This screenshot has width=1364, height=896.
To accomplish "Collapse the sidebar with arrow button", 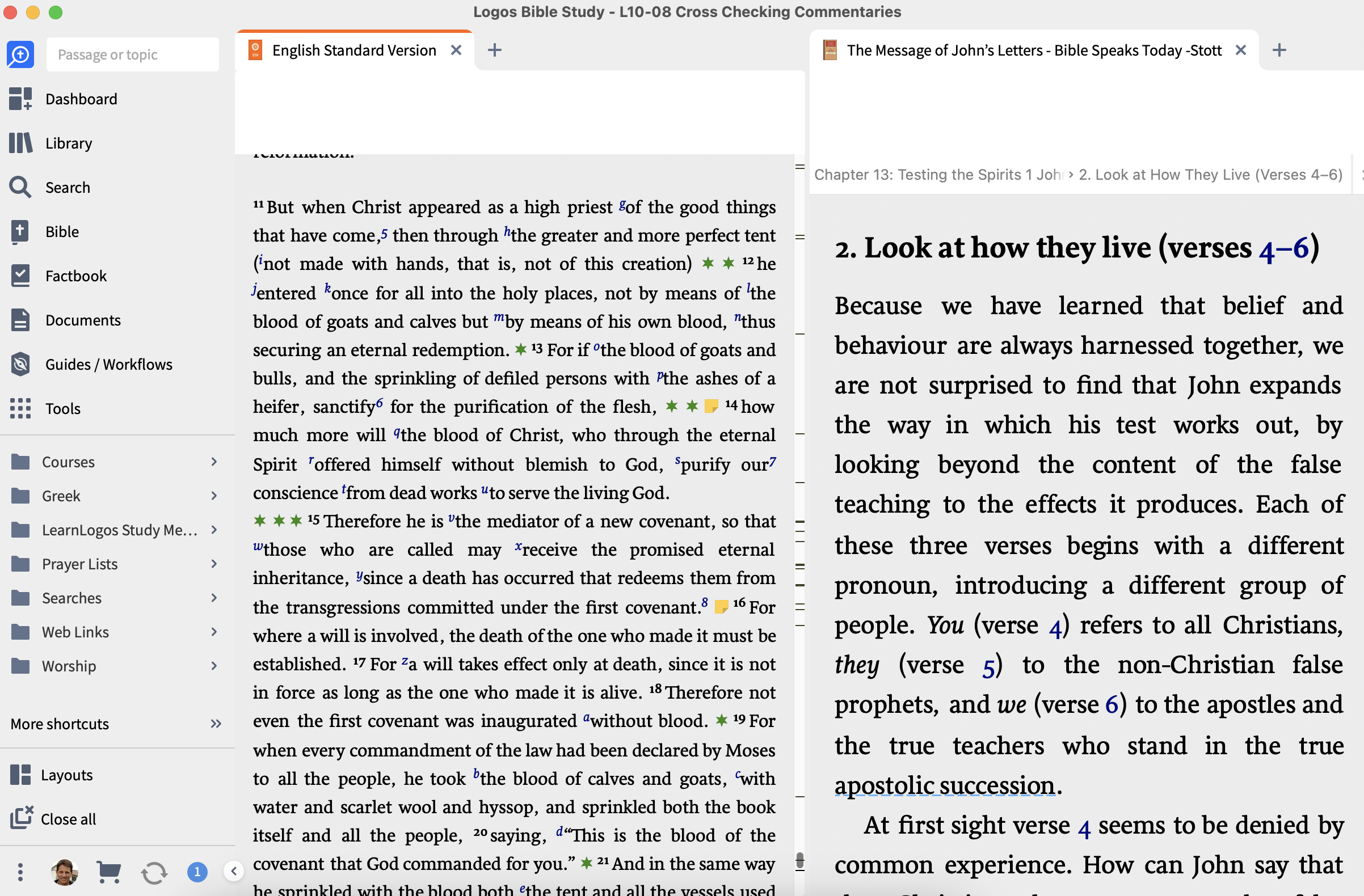I will tap(233, 872).
